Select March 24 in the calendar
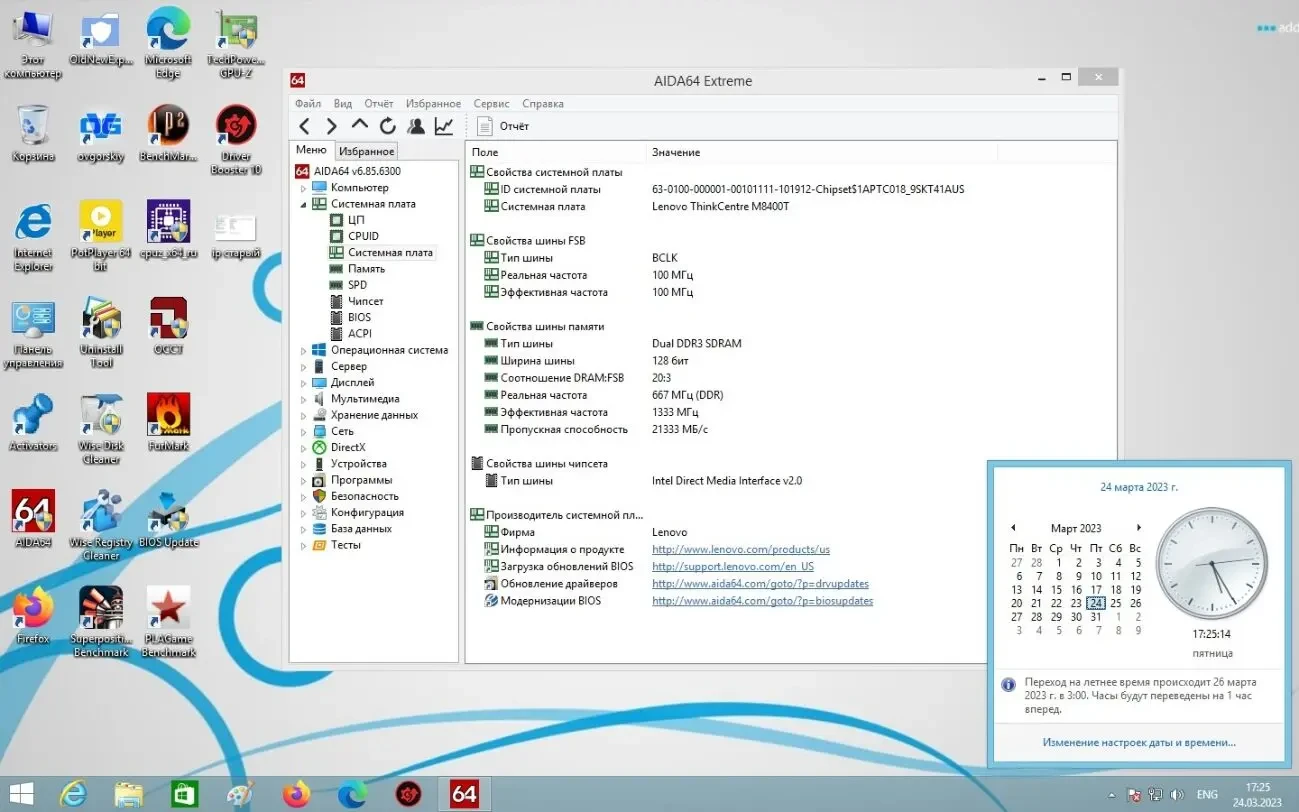The image size is (1299, 812). tap(1095, 603)
